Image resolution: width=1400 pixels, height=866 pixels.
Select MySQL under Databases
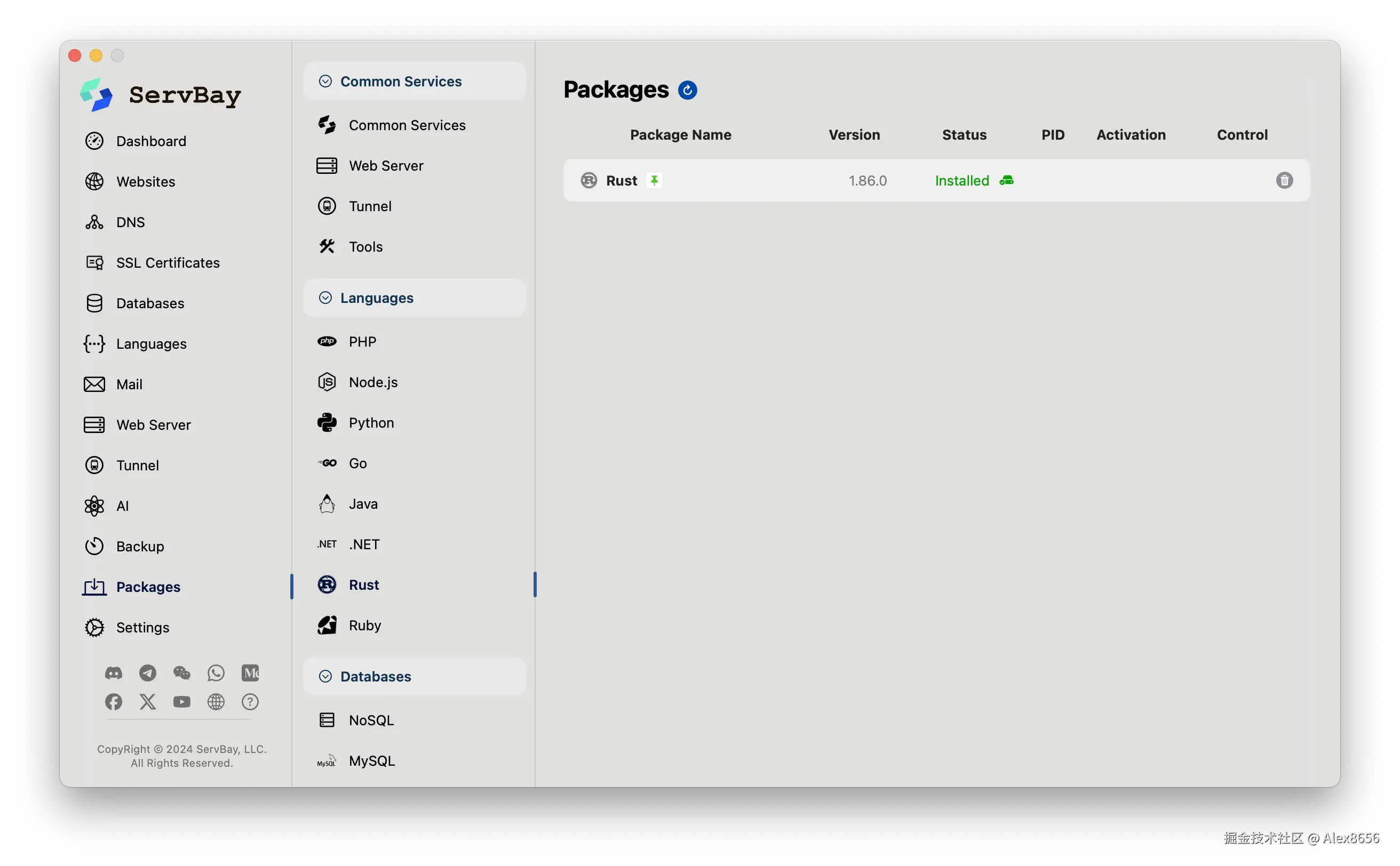(371, 760)
